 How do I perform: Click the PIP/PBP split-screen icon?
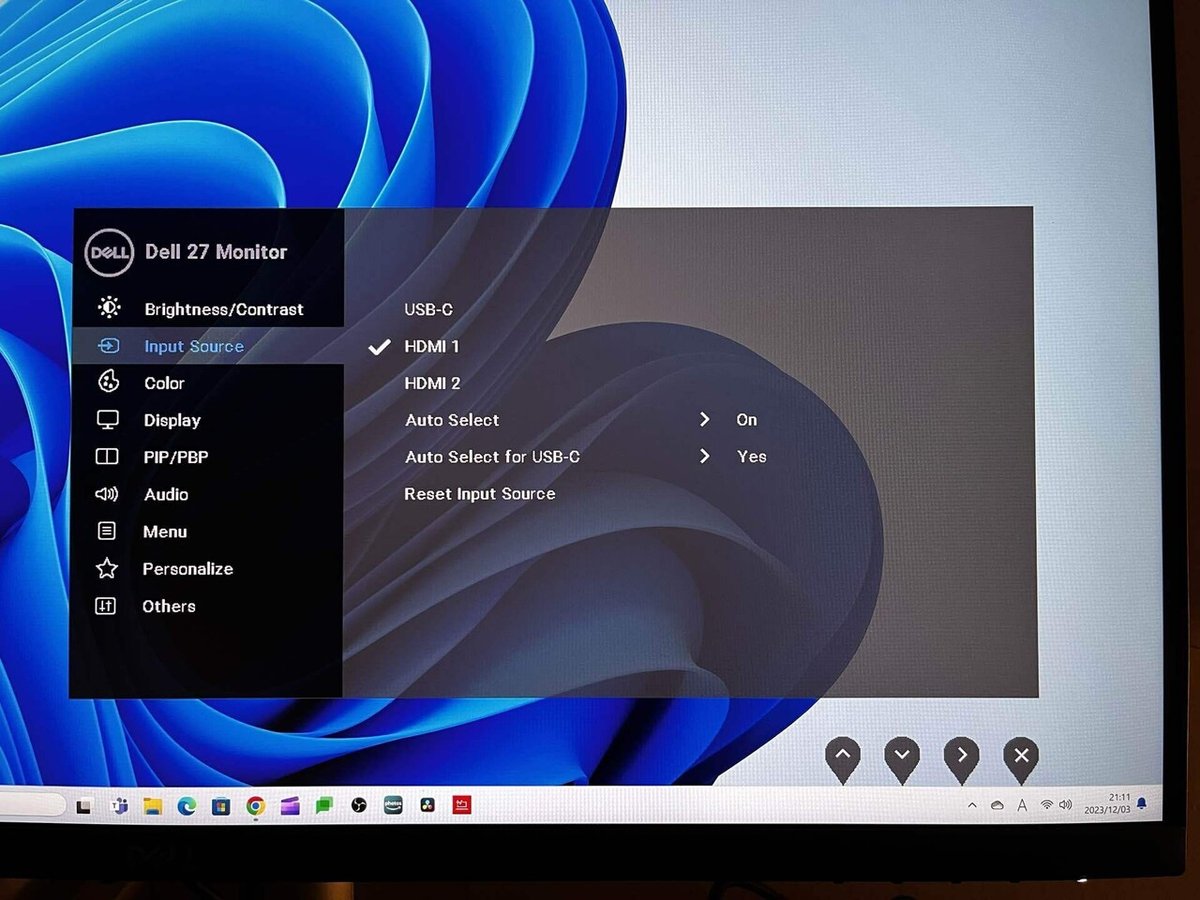[107, 457]
